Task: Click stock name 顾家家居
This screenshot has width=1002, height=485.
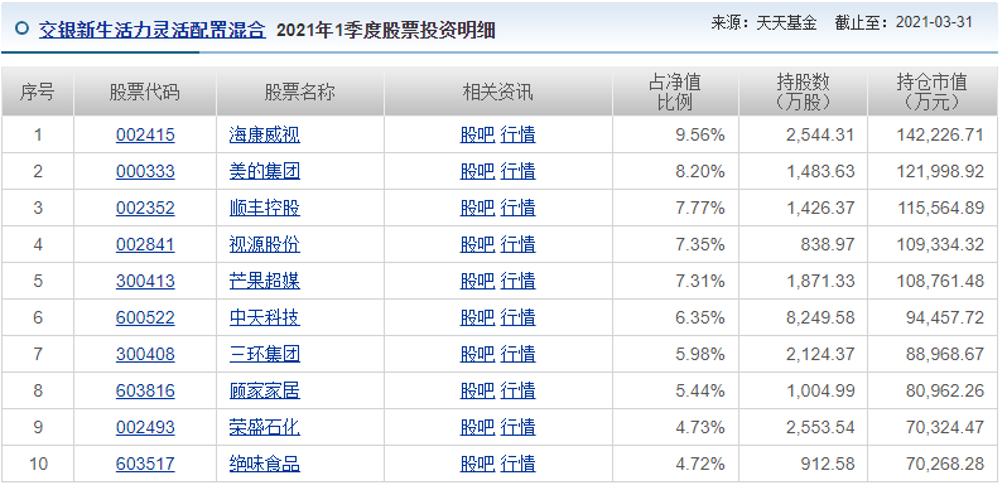Action: tap(264, 391)
